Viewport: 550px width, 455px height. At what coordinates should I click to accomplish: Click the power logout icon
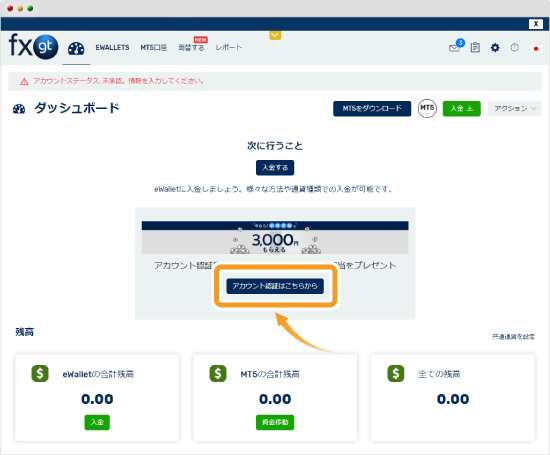(515, 47)
